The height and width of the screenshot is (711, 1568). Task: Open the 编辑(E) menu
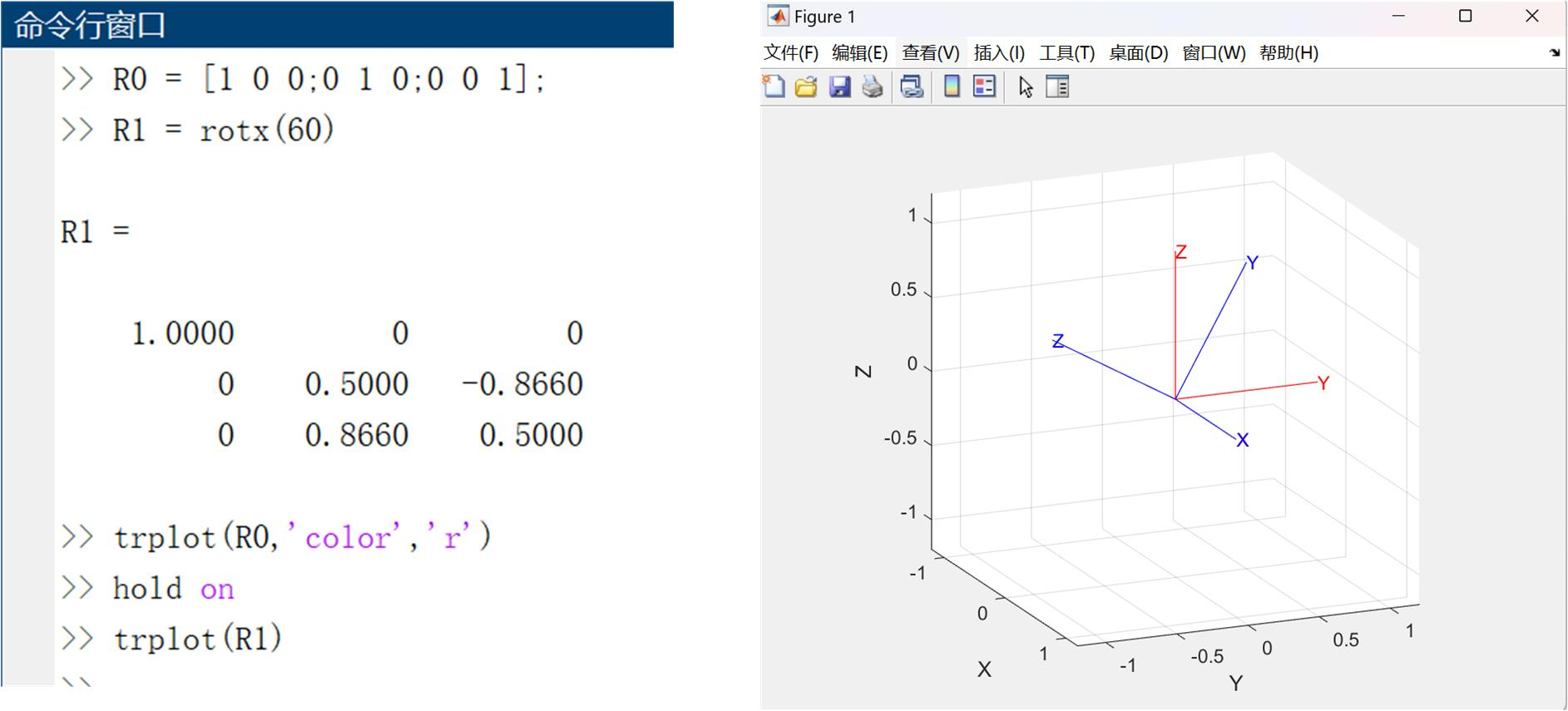(x=860, y=53)
